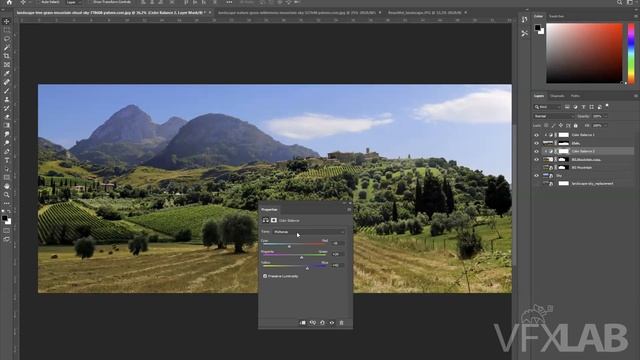Adjust the Cyan-Red slider
Image resolution: width=640 pixels, height=360 pixels.
tap(289, 247)
